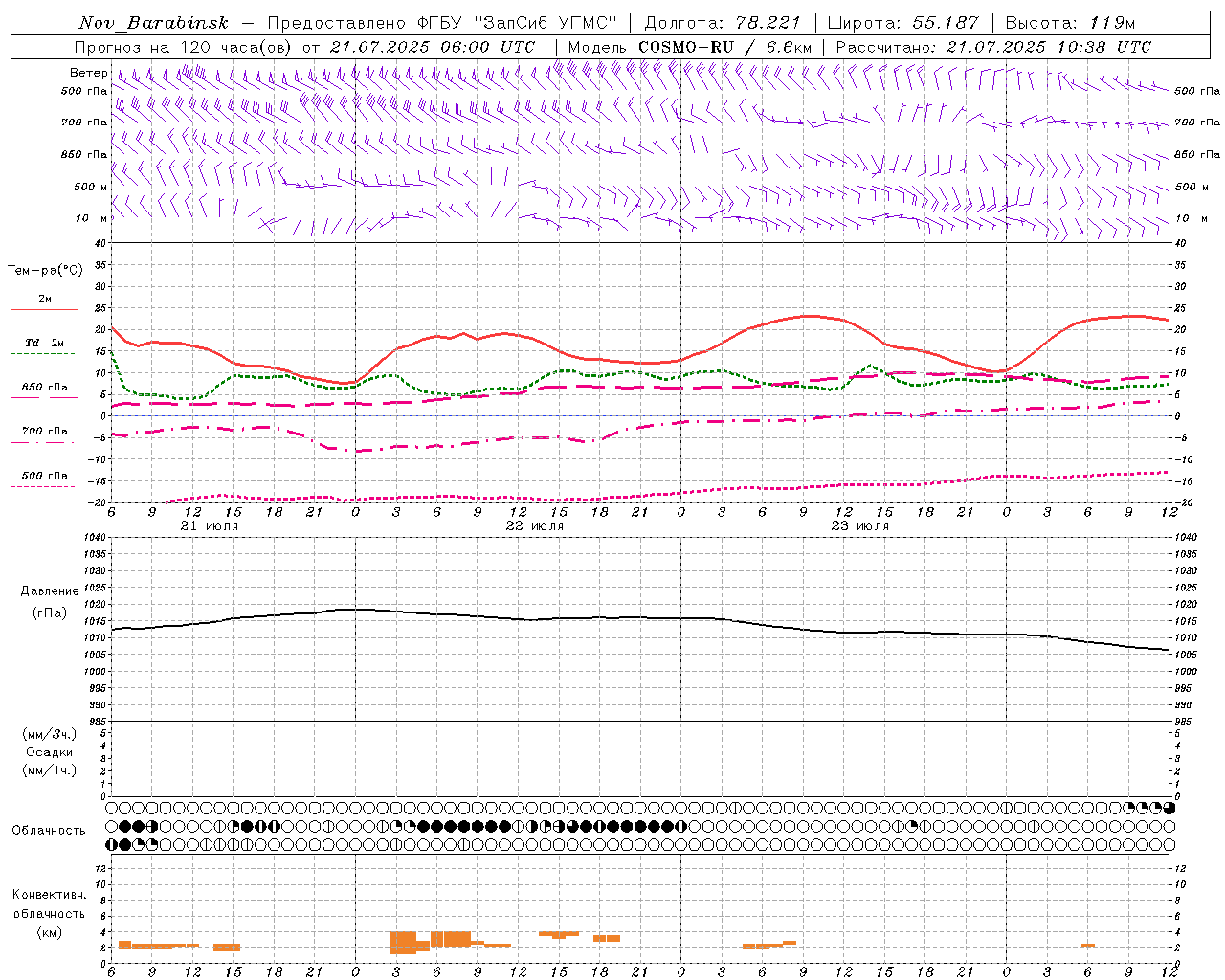Screen dimensions: 1225x980
Task: Select the 'Облачность' cloud cover row label
Action: tap(49, 830)
